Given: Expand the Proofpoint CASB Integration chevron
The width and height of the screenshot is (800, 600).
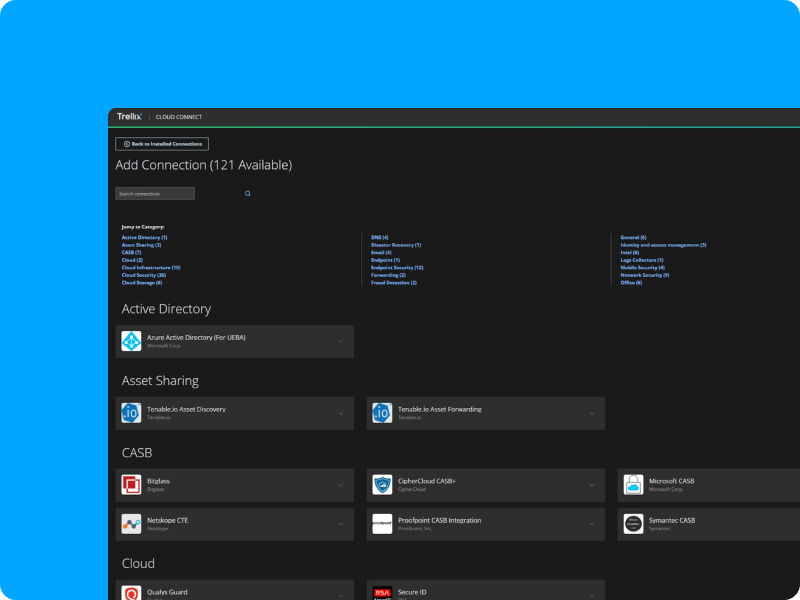Looking at the screenshot, I should point(591,524).
